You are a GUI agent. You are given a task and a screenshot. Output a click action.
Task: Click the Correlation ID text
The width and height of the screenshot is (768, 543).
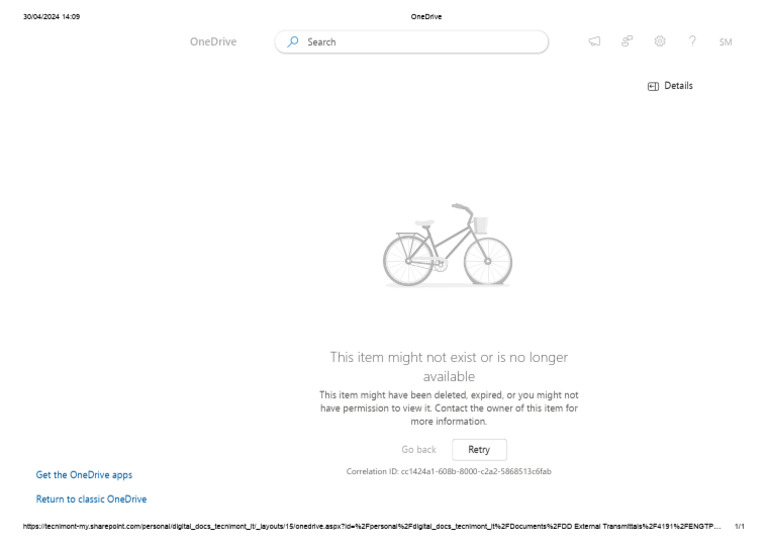point(448,471)
